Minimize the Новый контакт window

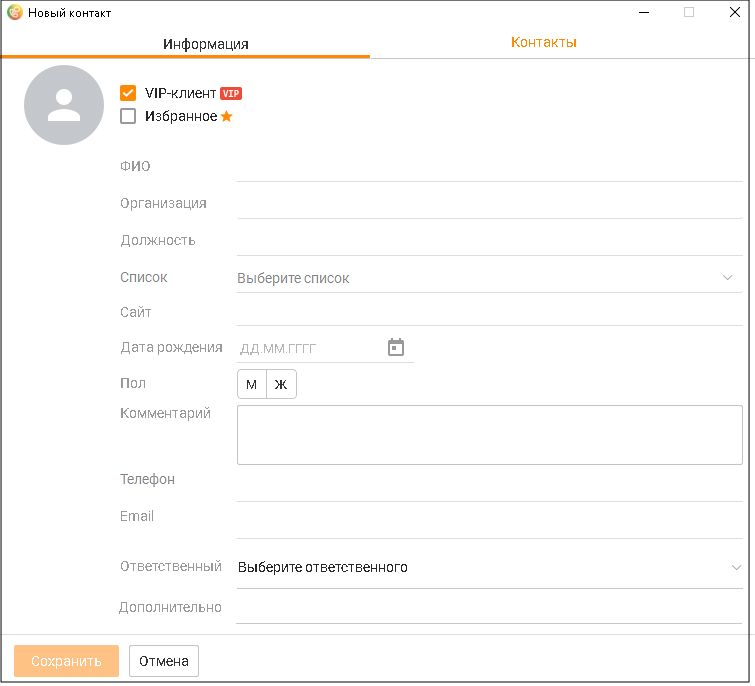[644, 13]
